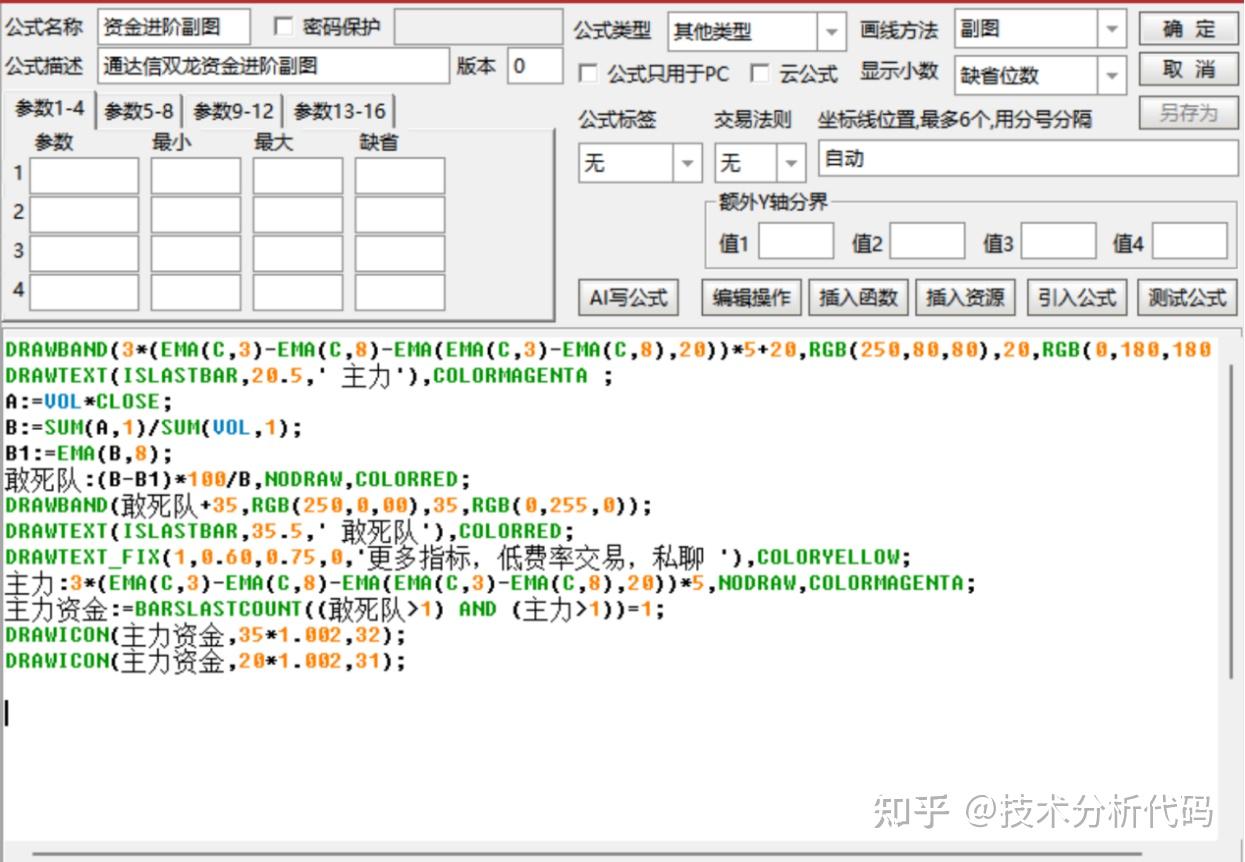Screen dimensions: 1245x862
Task: Click the code line 'B1:=EMA(B,8);'
Action: pyautogui.click(x=89, y=453)
